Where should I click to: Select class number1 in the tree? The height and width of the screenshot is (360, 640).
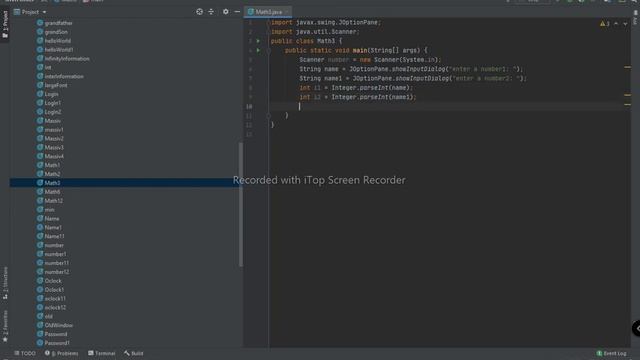[x=51, y=254]
